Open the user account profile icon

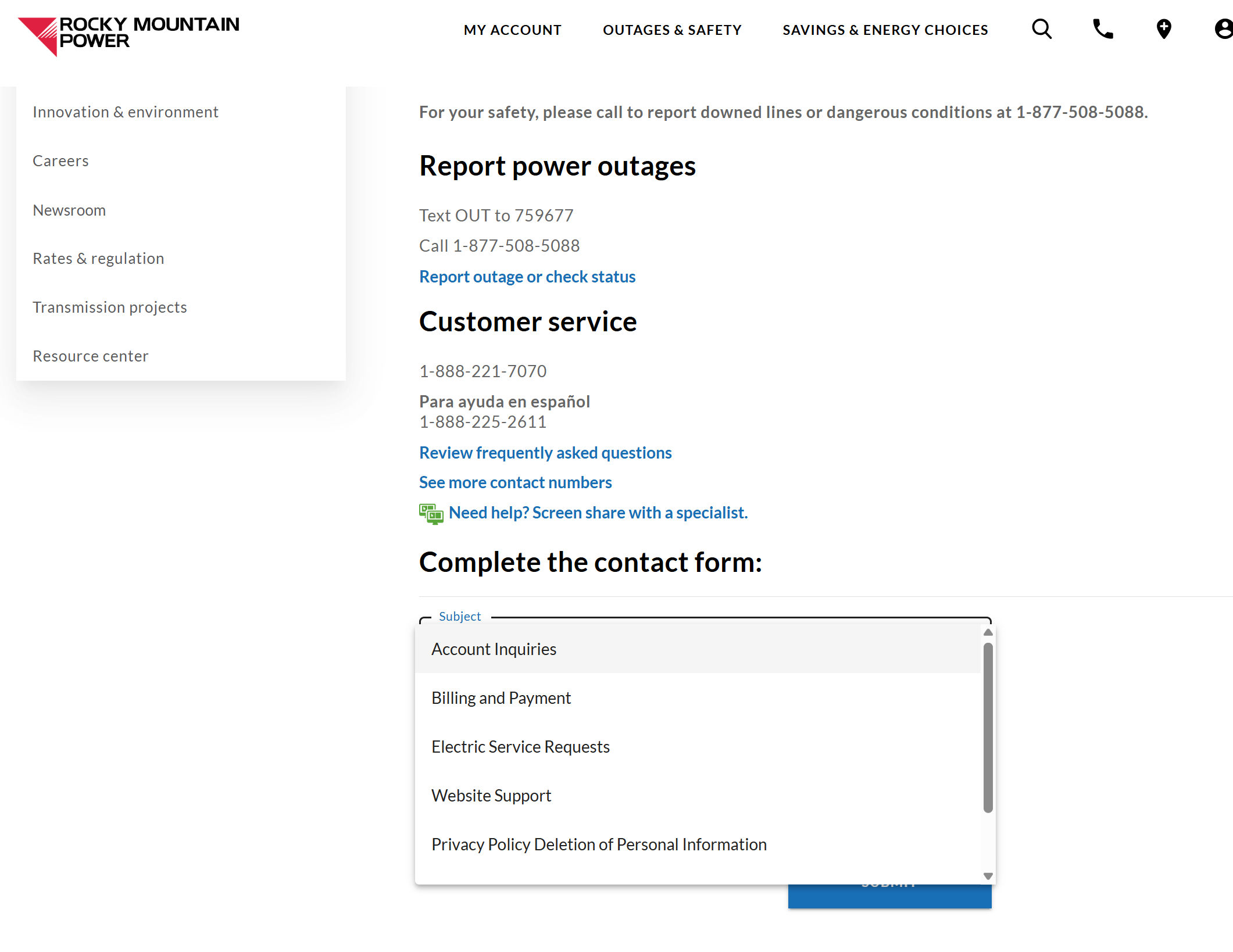pos(1224,29)
